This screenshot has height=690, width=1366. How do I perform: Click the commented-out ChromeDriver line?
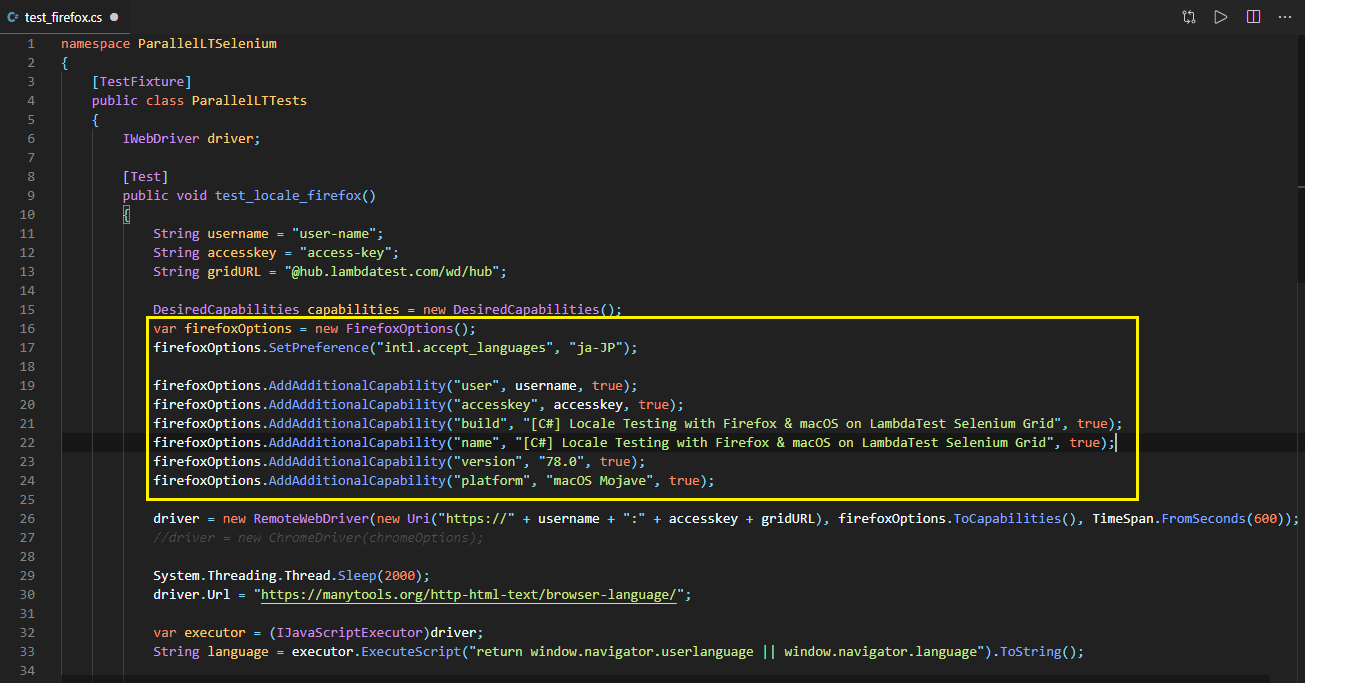318,538
